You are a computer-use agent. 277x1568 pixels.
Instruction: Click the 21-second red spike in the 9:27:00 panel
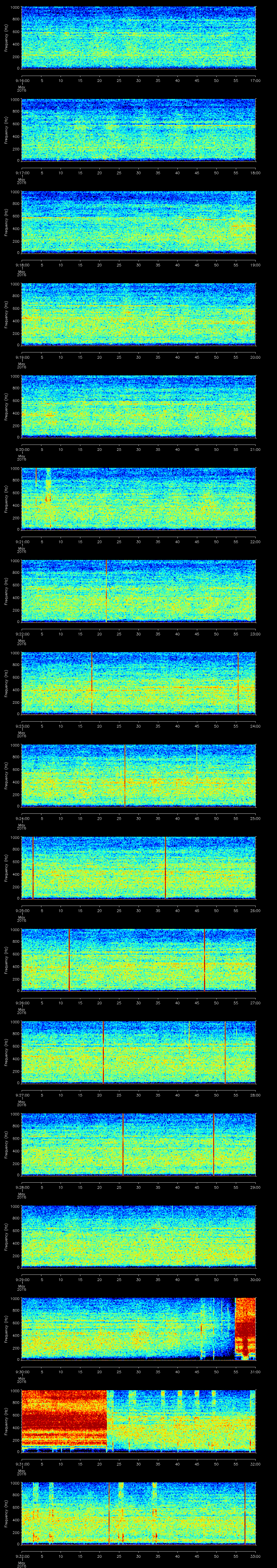(104, 1052)
